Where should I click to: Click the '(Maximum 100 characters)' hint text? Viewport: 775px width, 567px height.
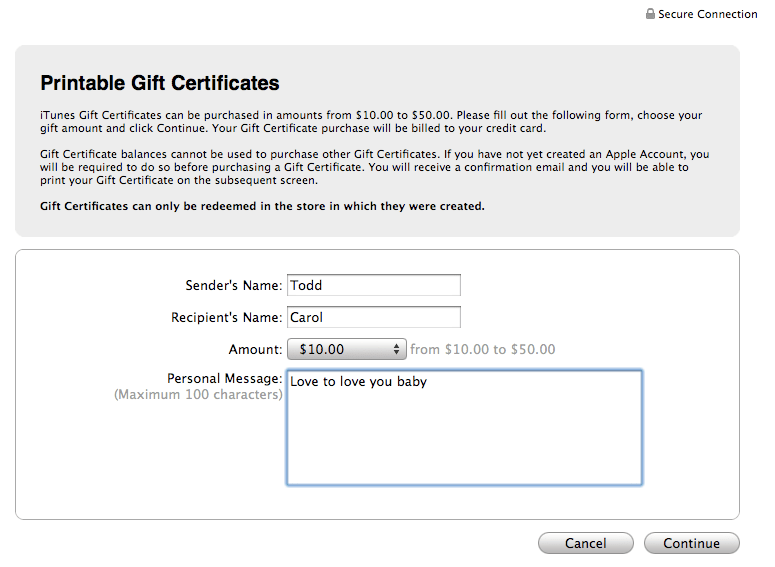coord(198,394)
